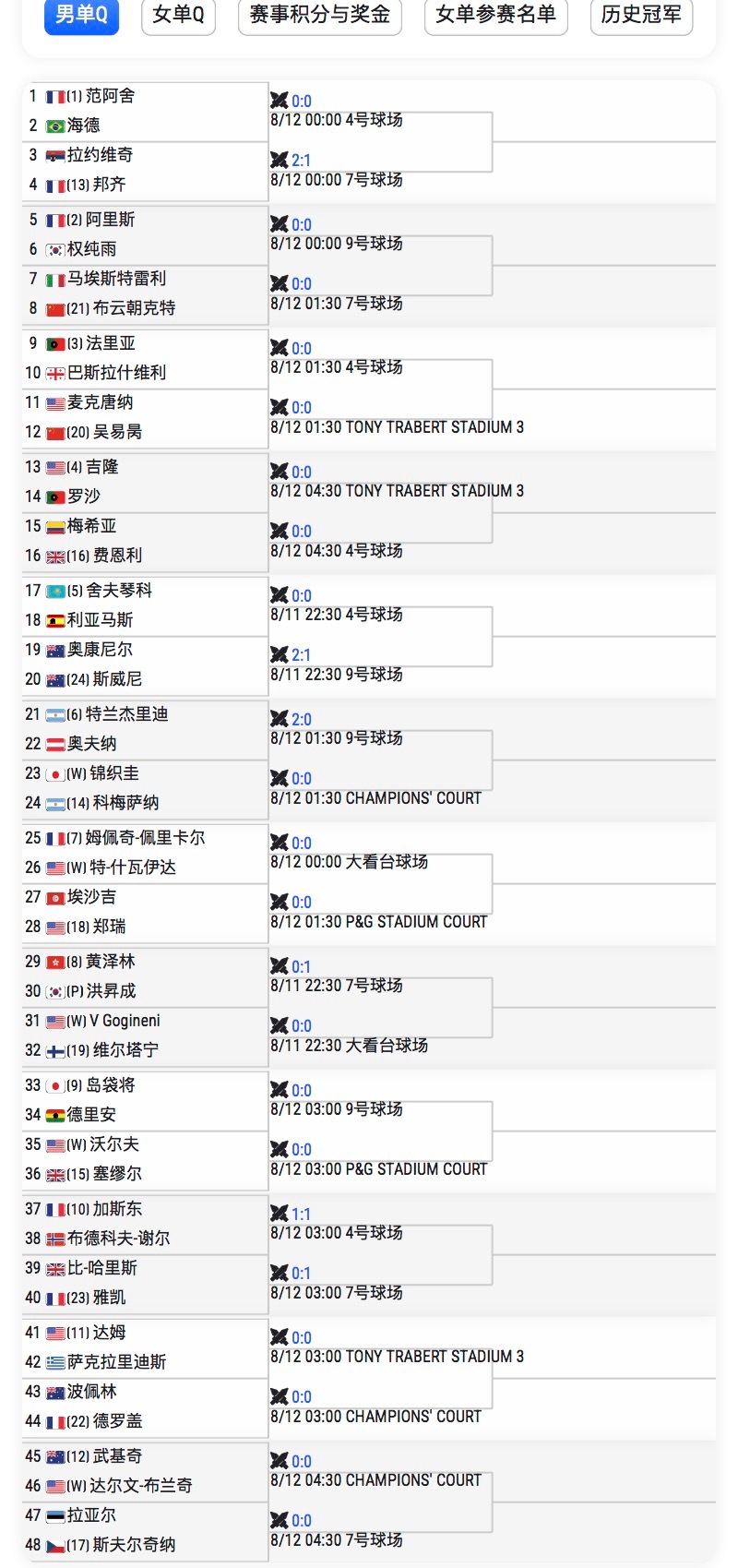Open the 赛事积分与奖金 tab

[x=319, y=15]
